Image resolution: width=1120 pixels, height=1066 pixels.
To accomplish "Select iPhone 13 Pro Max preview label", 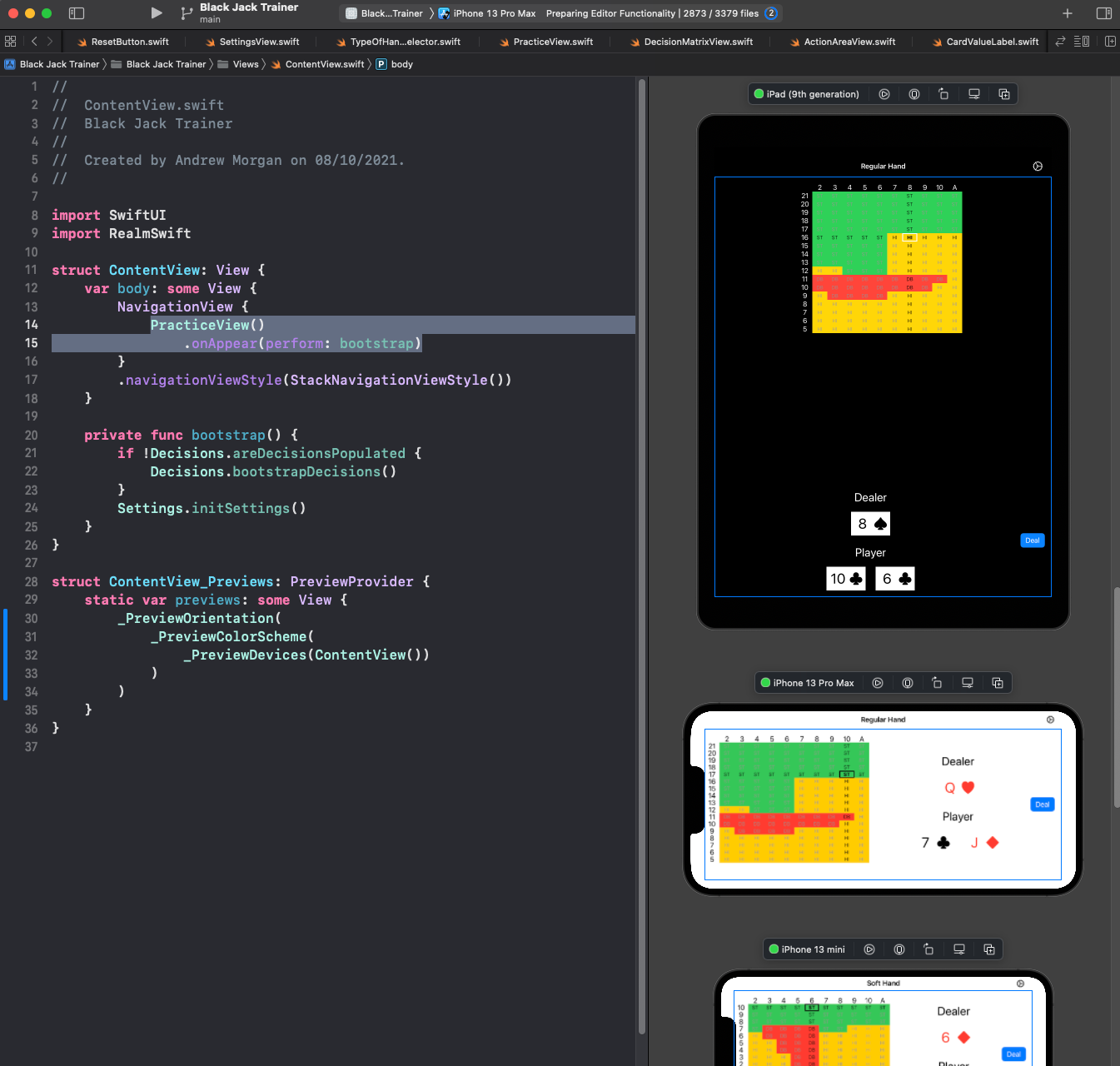I will (807, 683).
